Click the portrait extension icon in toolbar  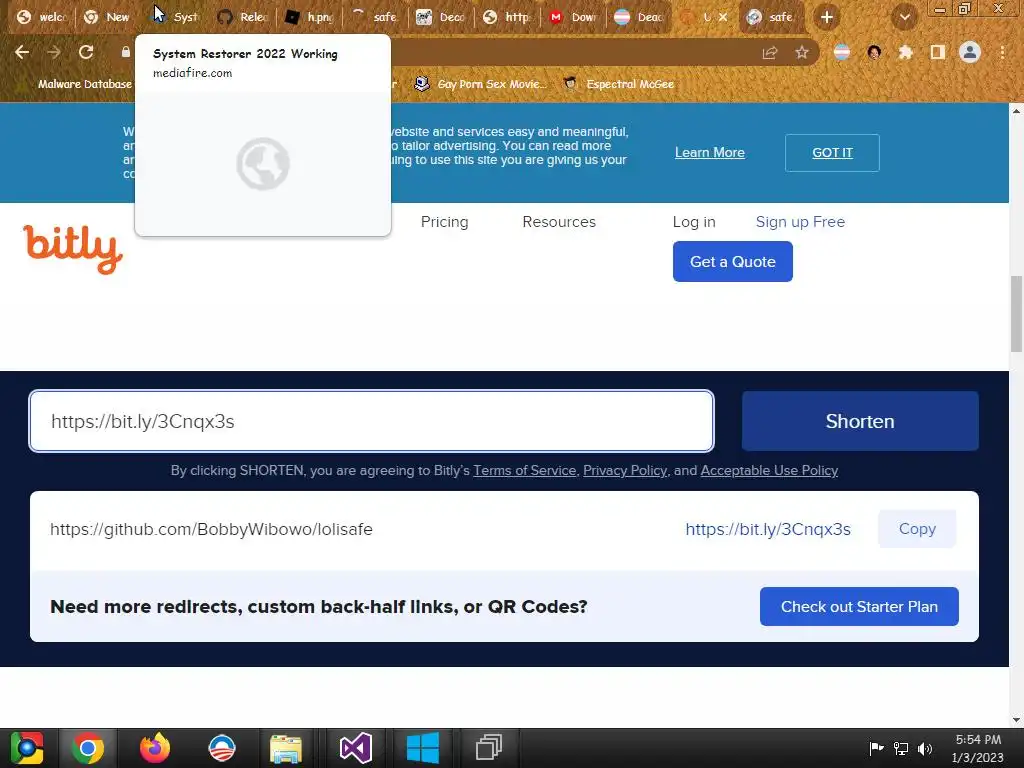(874, 52)
